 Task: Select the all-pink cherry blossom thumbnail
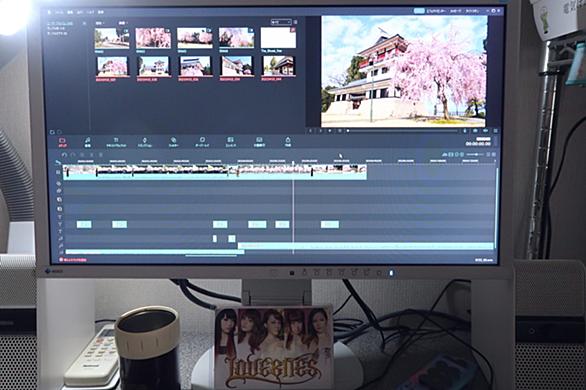(x=153, y=37)
